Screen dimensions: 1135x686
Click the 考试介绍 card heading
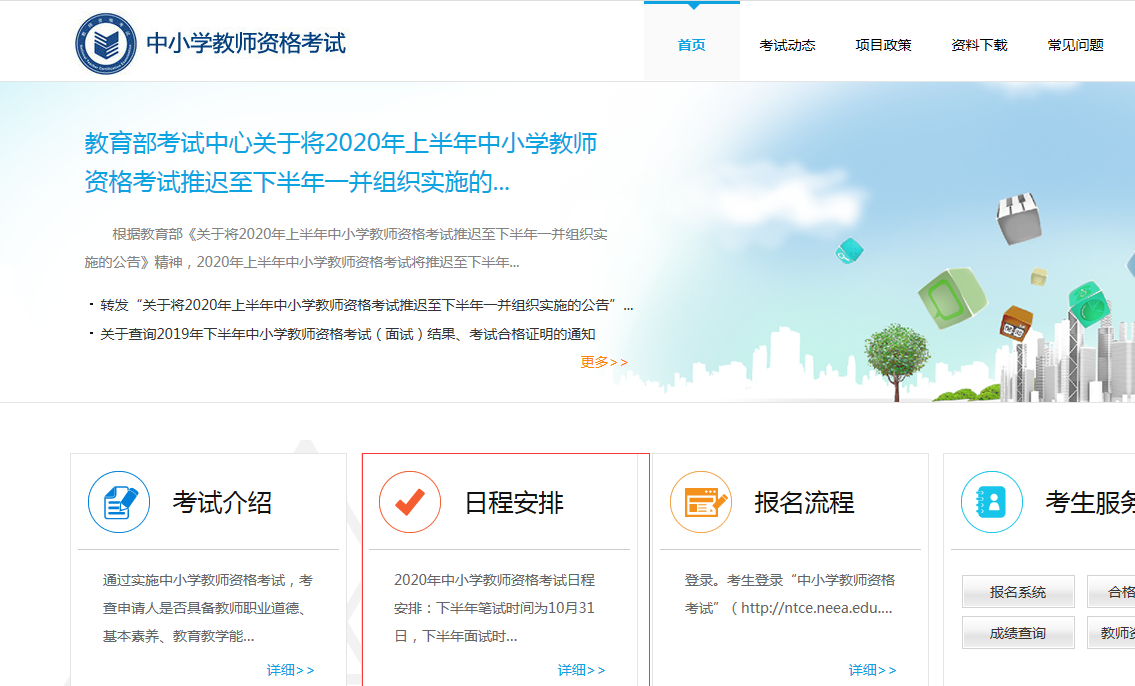click(222, 502)
